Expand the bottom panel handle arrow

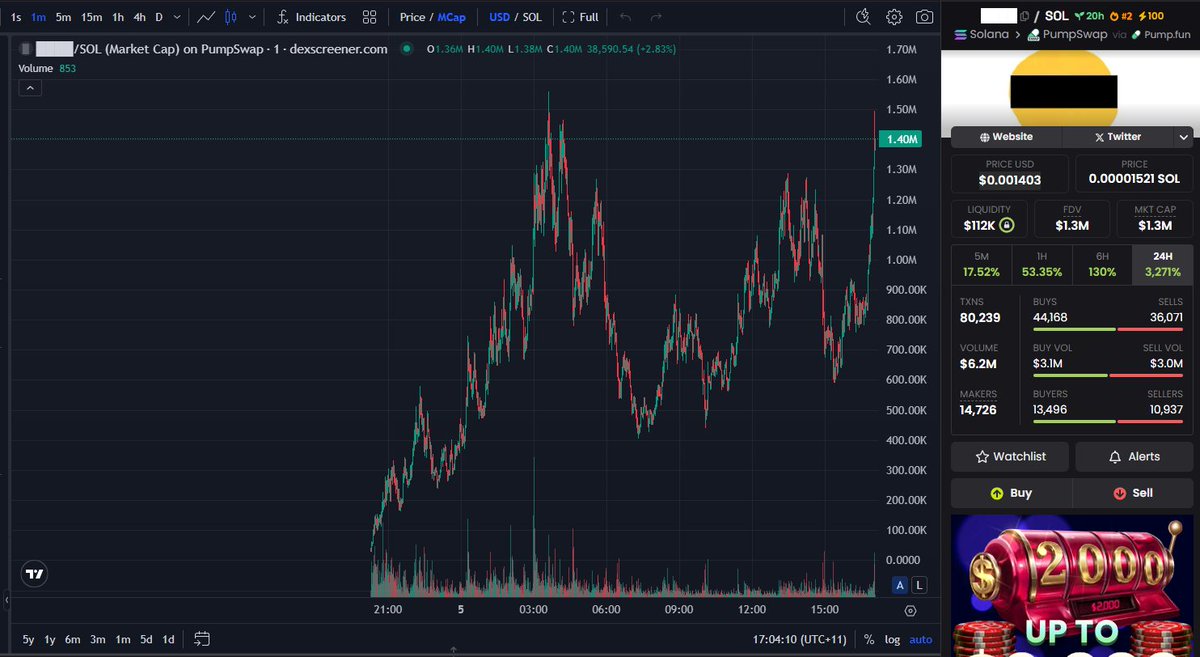point(453,652)
